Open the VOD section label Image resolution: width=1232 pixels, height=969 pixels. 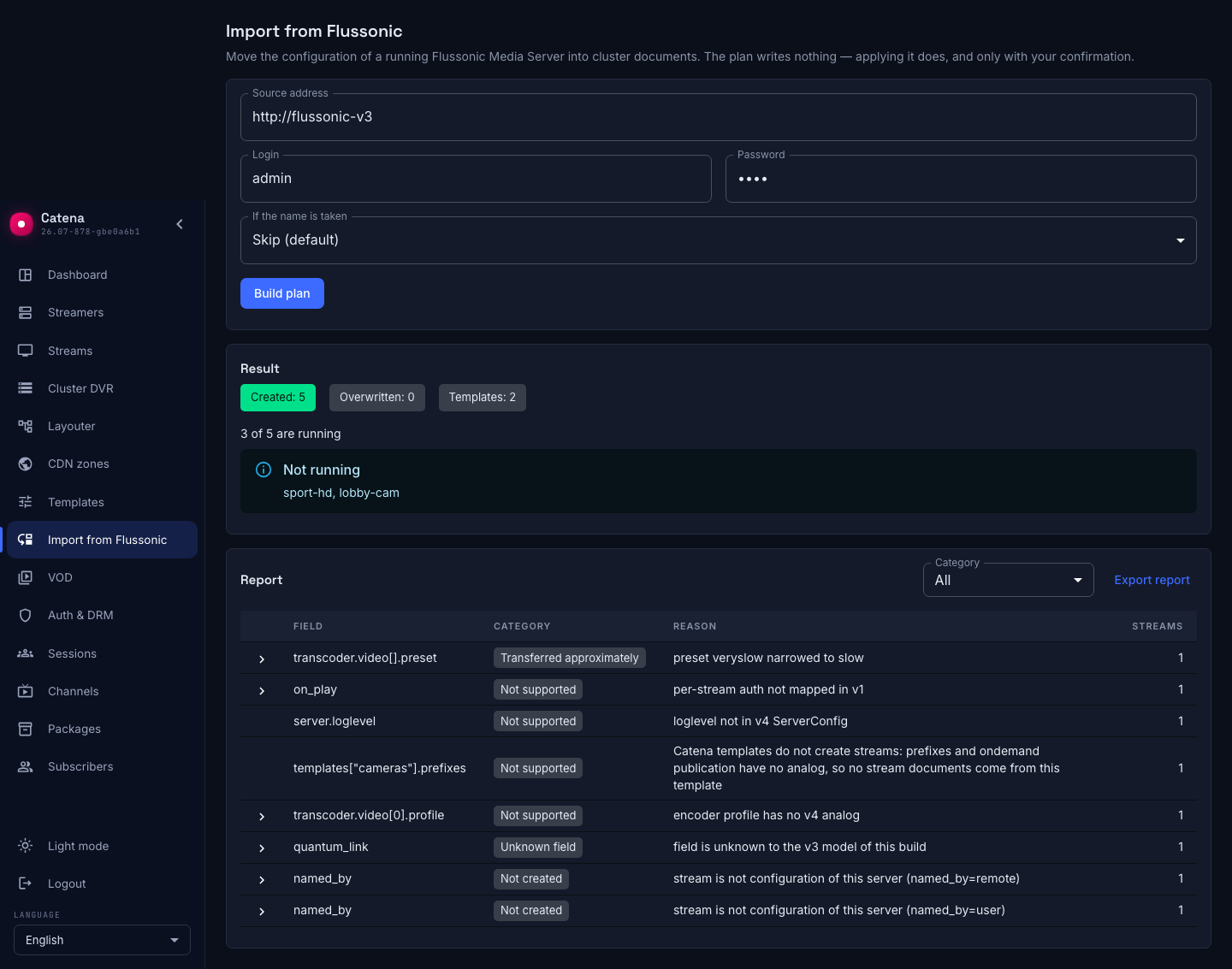60,577
